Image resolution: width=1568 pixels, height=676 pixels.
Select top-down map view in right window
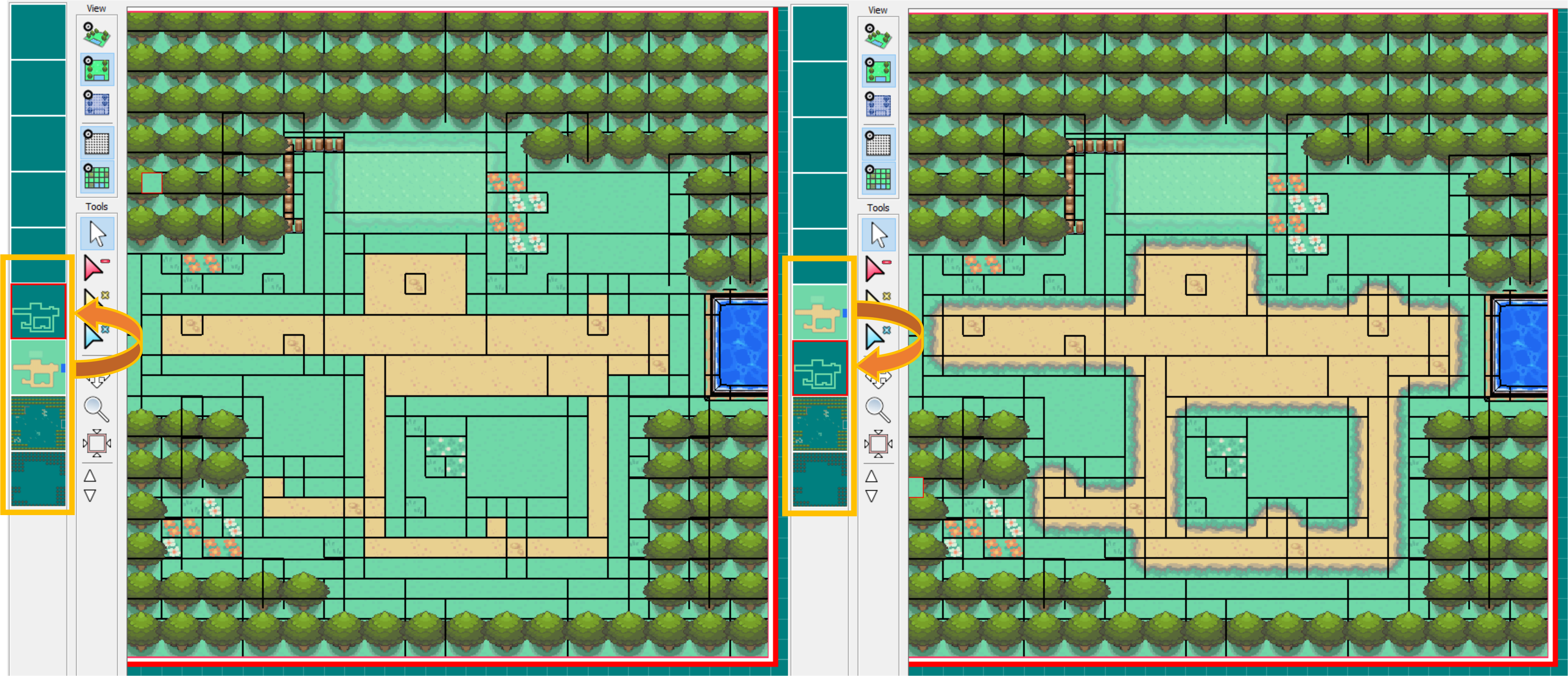pos(878,70)
